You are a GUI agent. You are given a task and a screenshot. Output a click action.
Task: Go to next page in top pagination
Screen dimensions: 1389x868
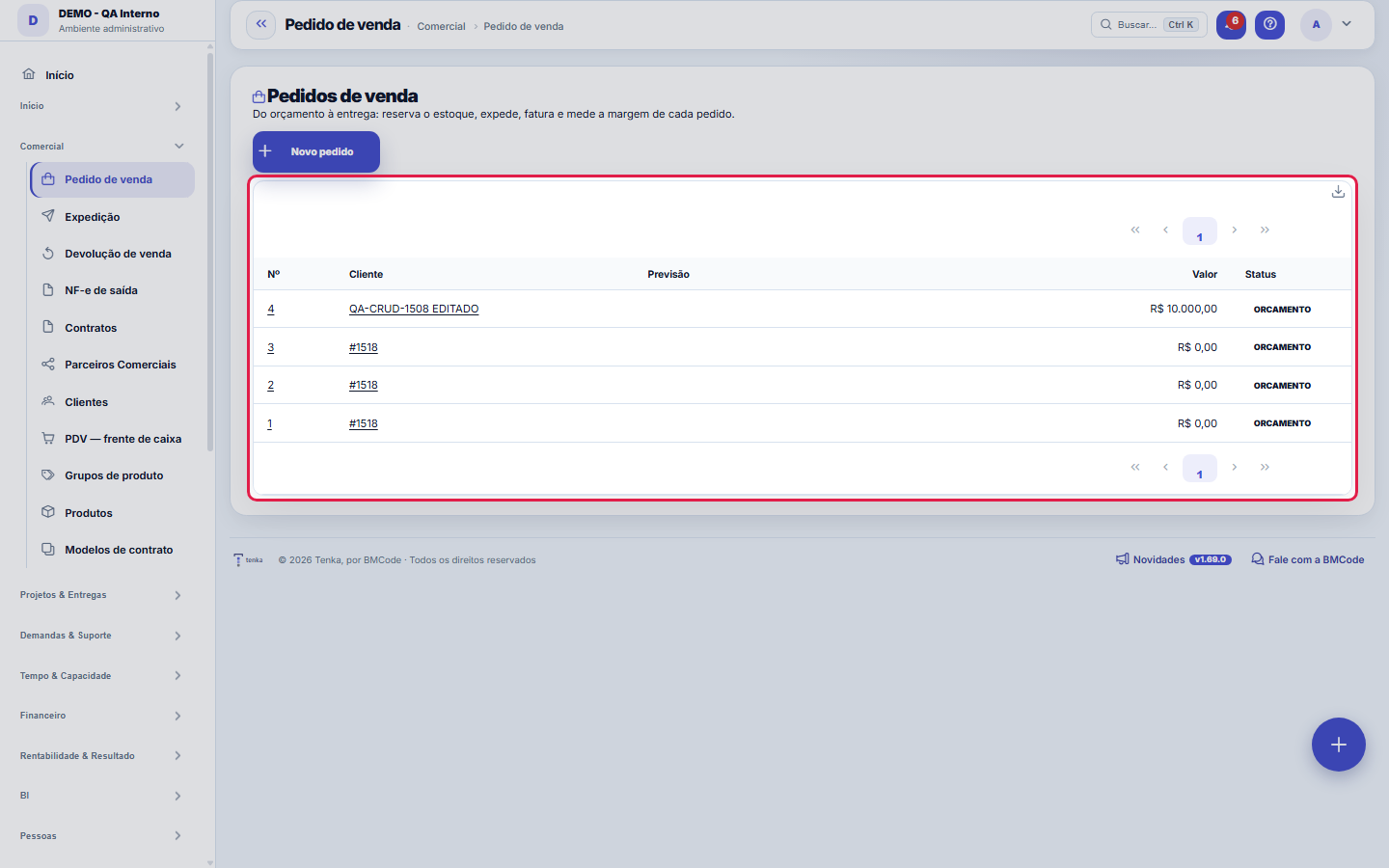1234,230
